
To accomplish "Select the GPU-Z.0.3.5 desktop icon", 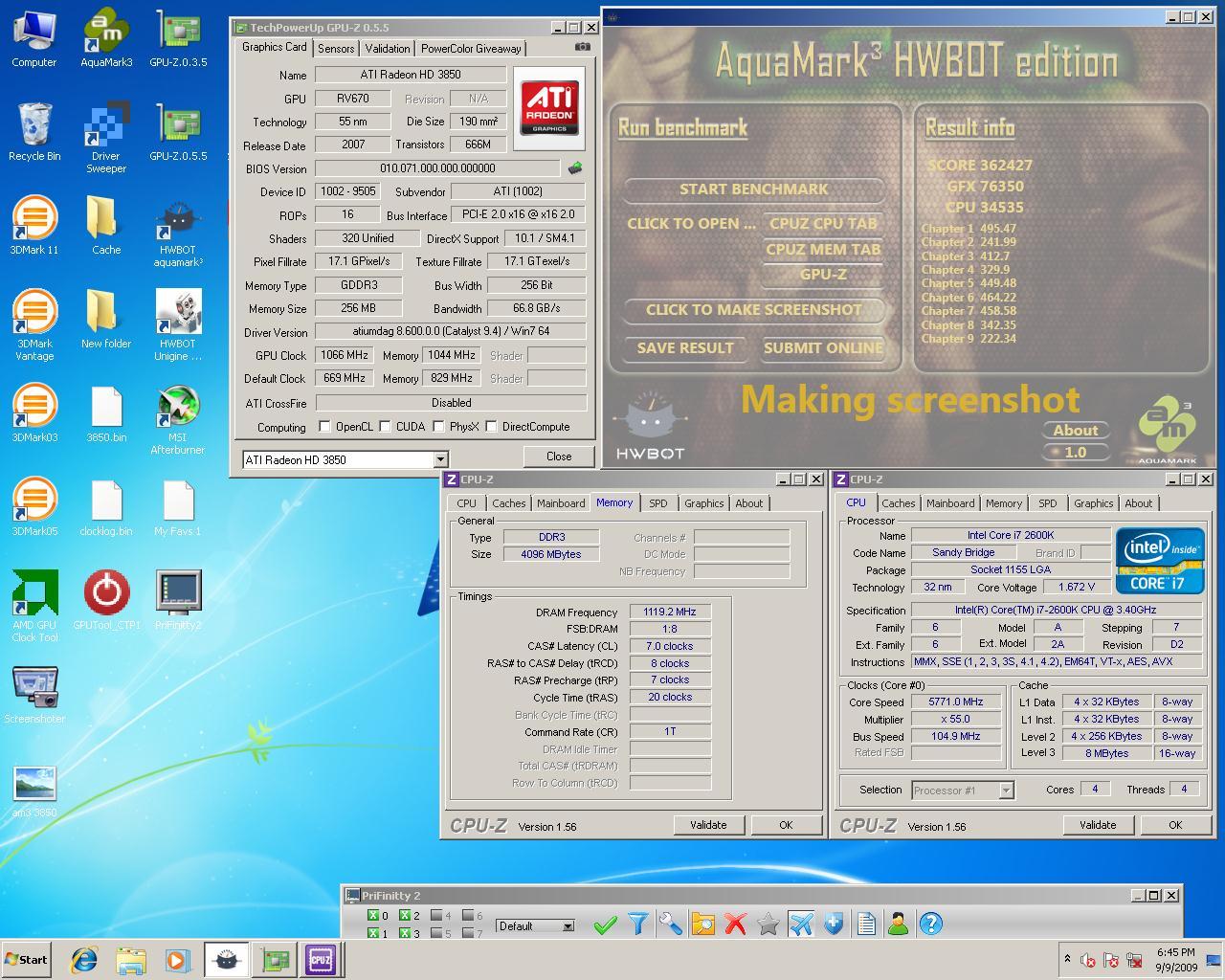I will pos(178,38).
